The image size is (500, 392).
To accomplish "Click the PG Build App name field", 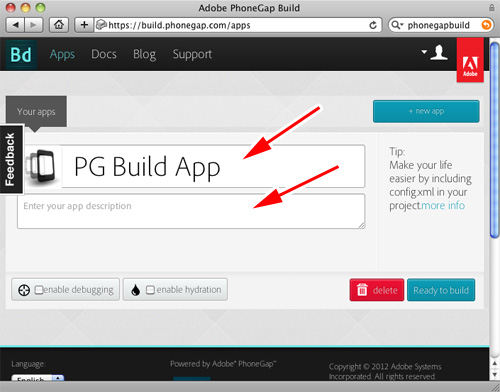I will (213, 166).
